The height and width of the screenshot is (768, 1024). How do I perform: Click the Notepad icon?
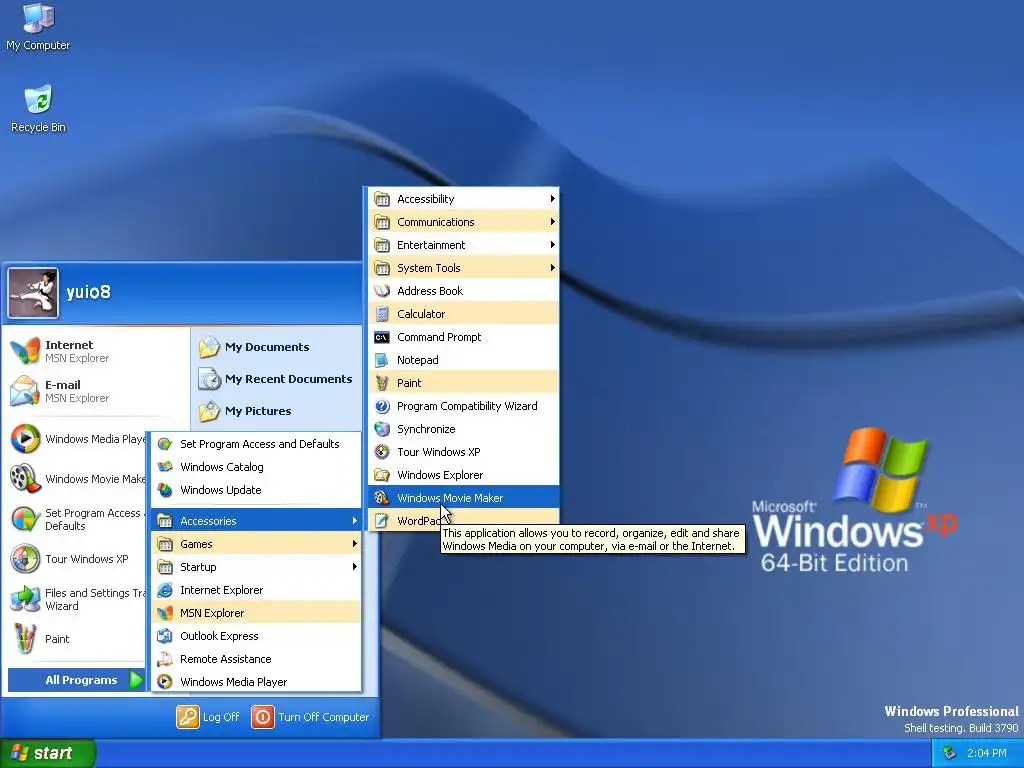pos(382,360)
